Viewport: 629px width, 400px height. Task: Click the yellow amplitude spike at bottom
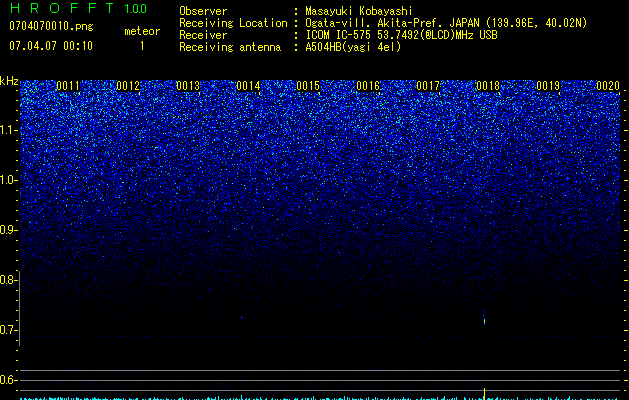click(x=485, y=394)
